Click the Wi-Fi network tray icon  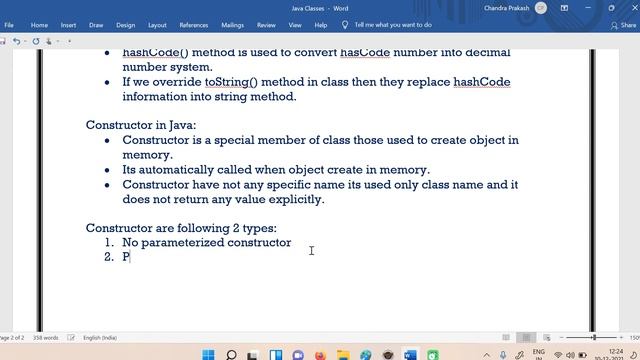tap(558, 355)
